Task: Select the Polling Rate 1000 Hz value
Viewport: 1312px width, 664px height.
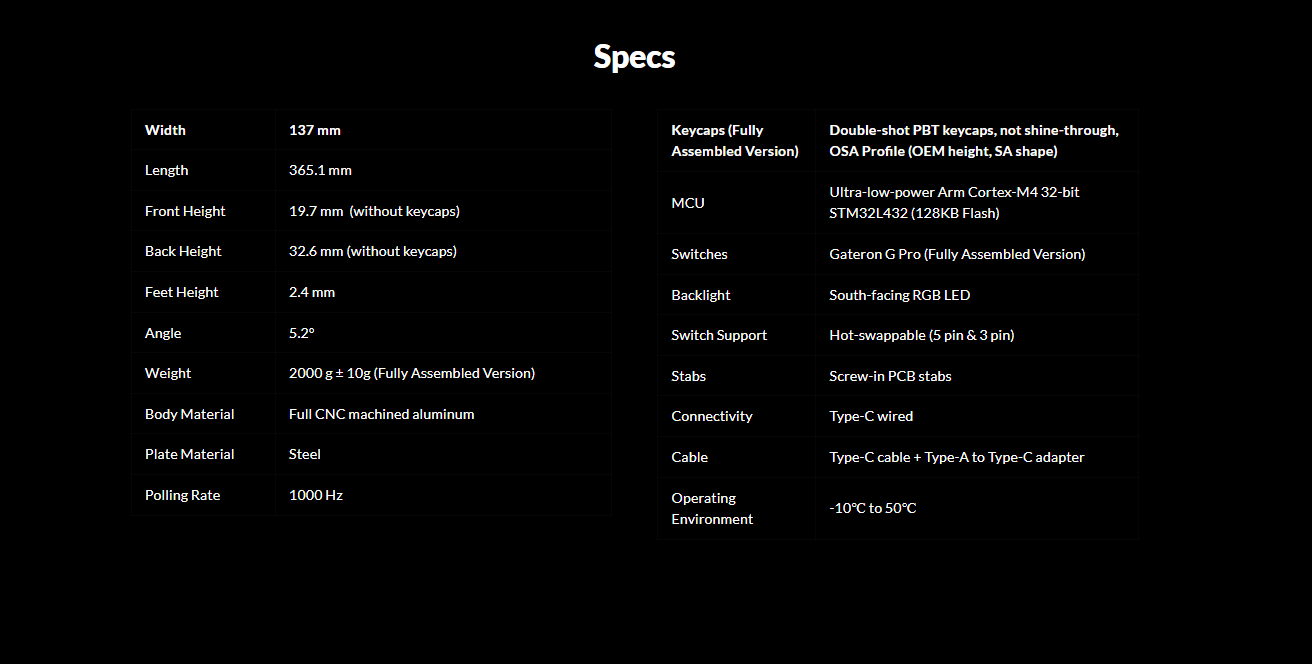Action: point(316,495)
